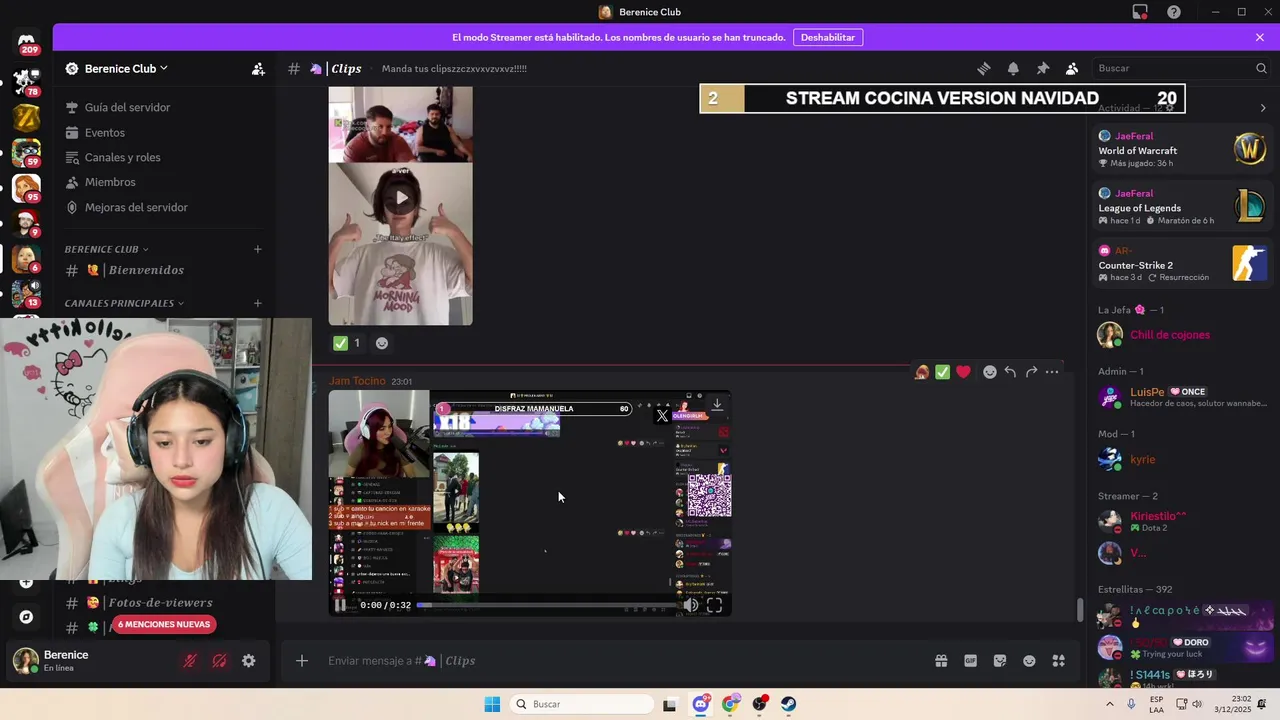Open the golden Z server icon
This screenshot has width=1280, height=720.
coord(26,117)
